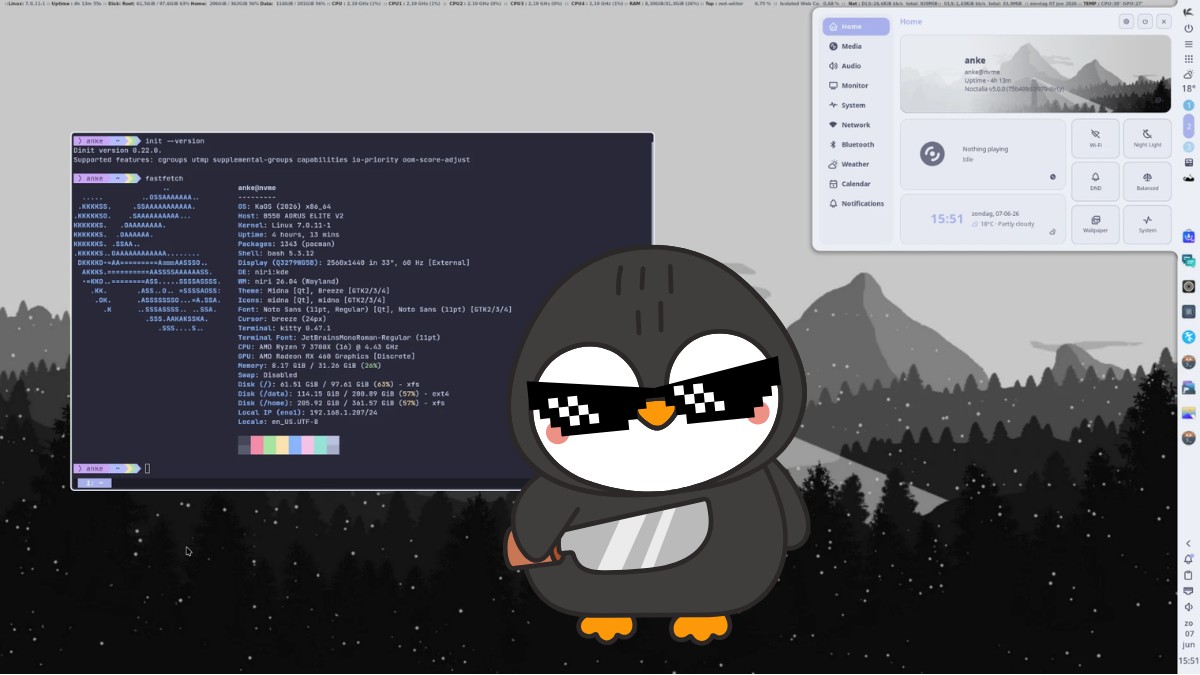The width and height of the screenshot is (1200, 675).
Task: Toggle the Wi-Fi quick tile
Action: pyautogui.click(x=1095, y=138)
